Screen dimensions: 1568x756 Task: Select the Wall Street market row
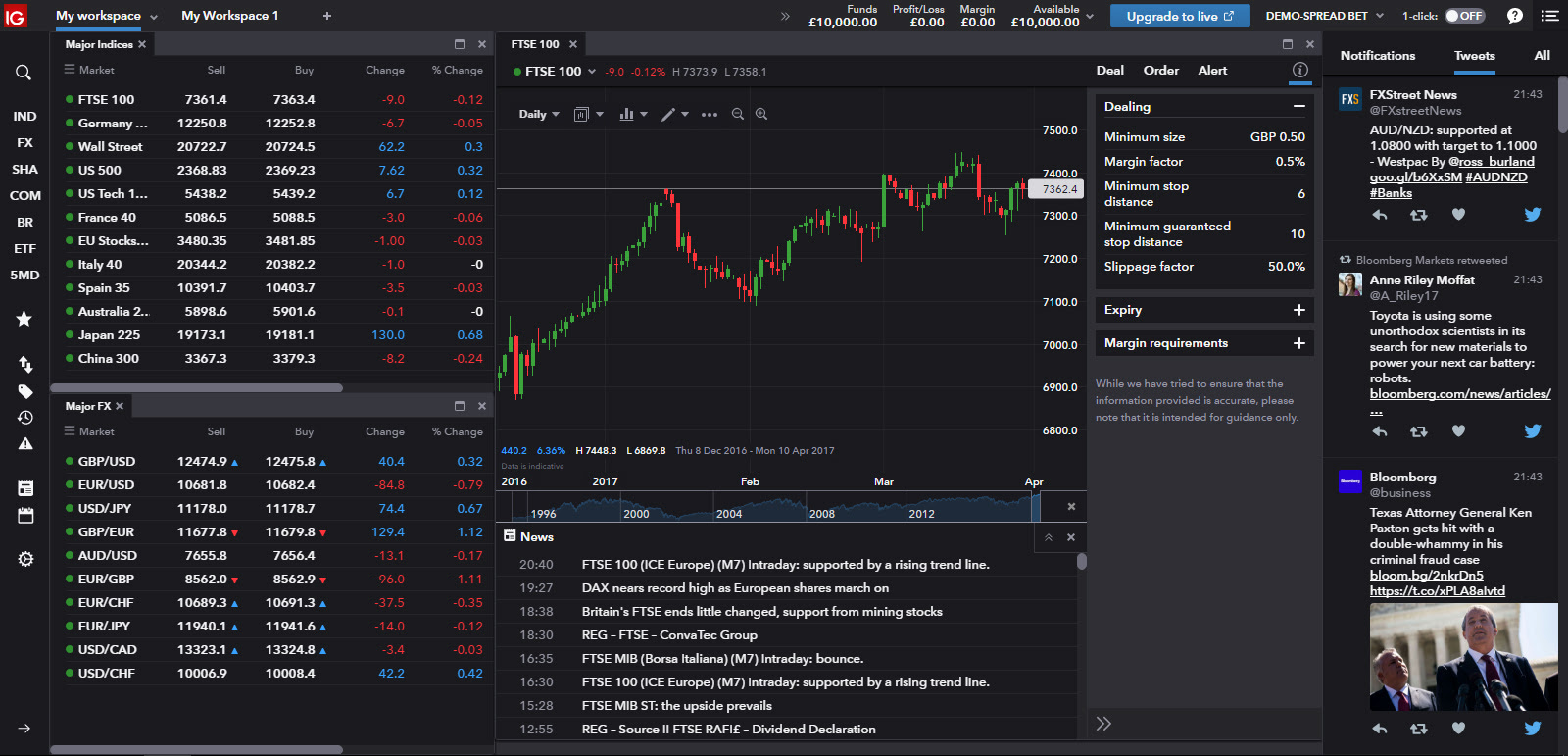273,147
